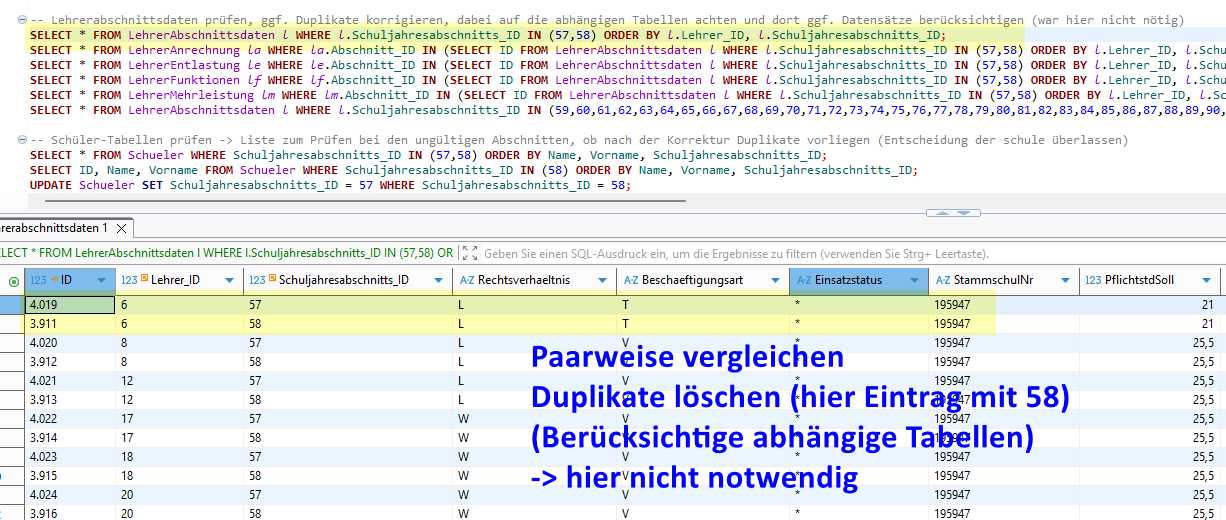Open the StammschulNr column filter dropdown arrow
Image resolution: width=1226 pixels, height=520 pixels.
tap(1066, 281)
